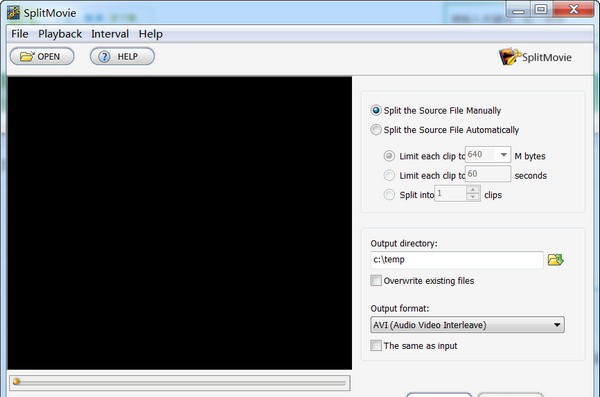Click the Split into clips number field
This screenshot has height=397, width=600.
(451, 193)
